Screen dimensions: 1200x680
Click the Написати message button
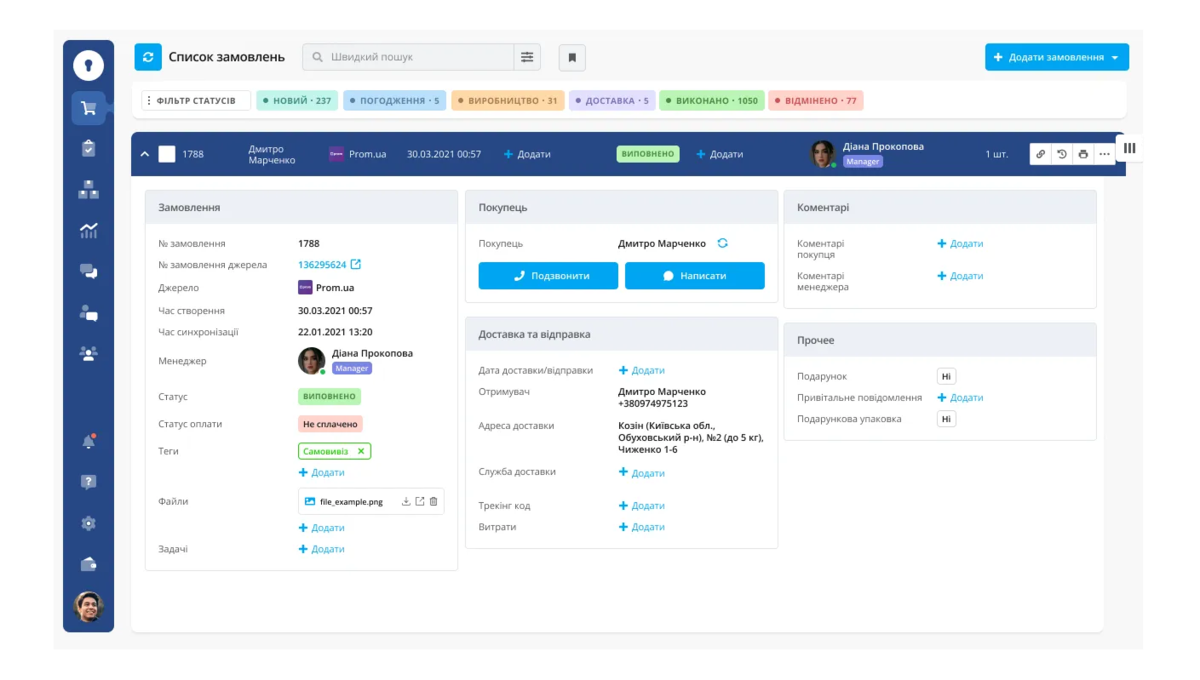tap(695, 276)
